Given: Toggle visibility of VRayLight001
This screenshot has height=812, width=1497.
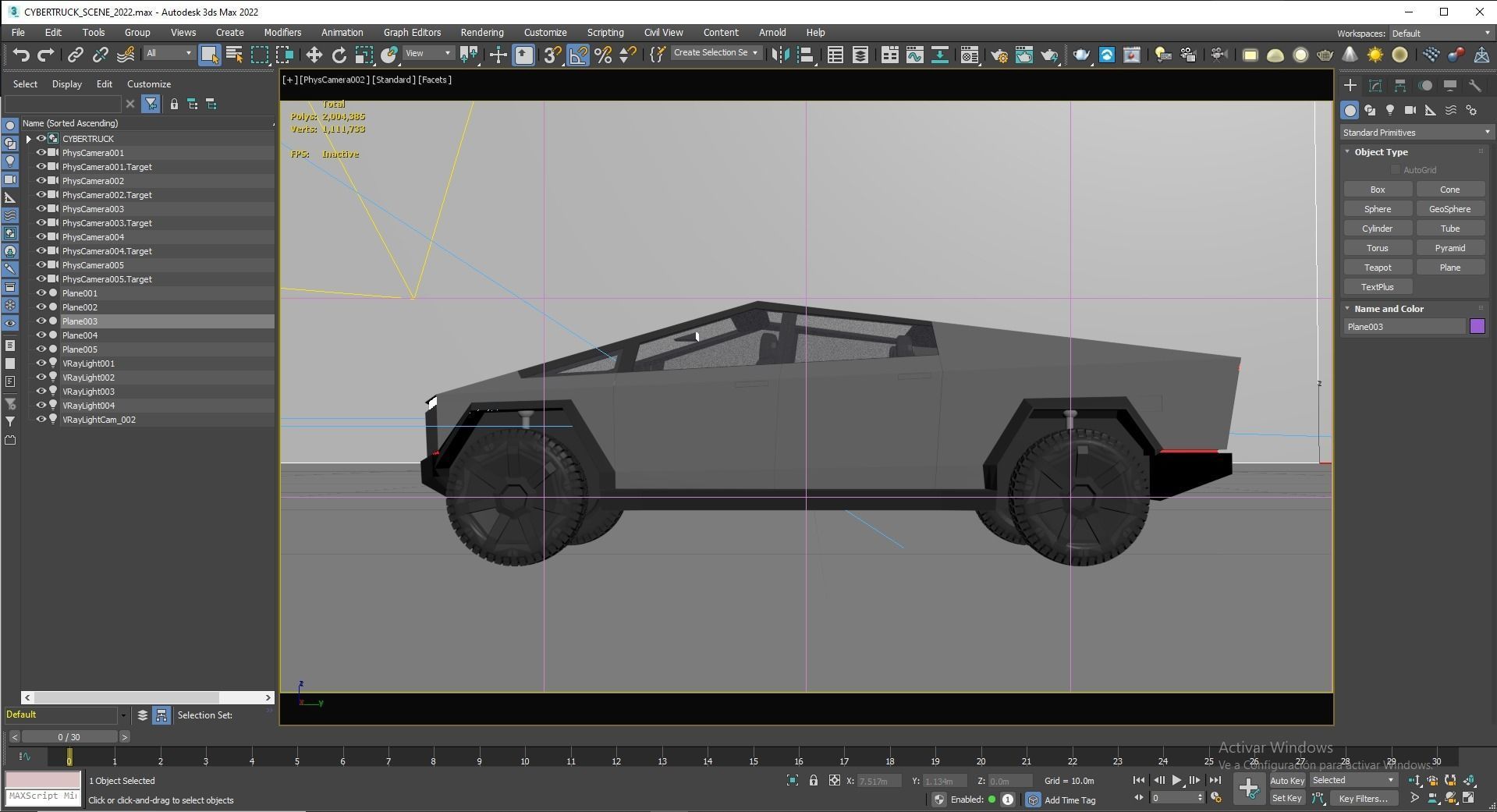Looking at the screenshot, I should click(x=41, y=363).
